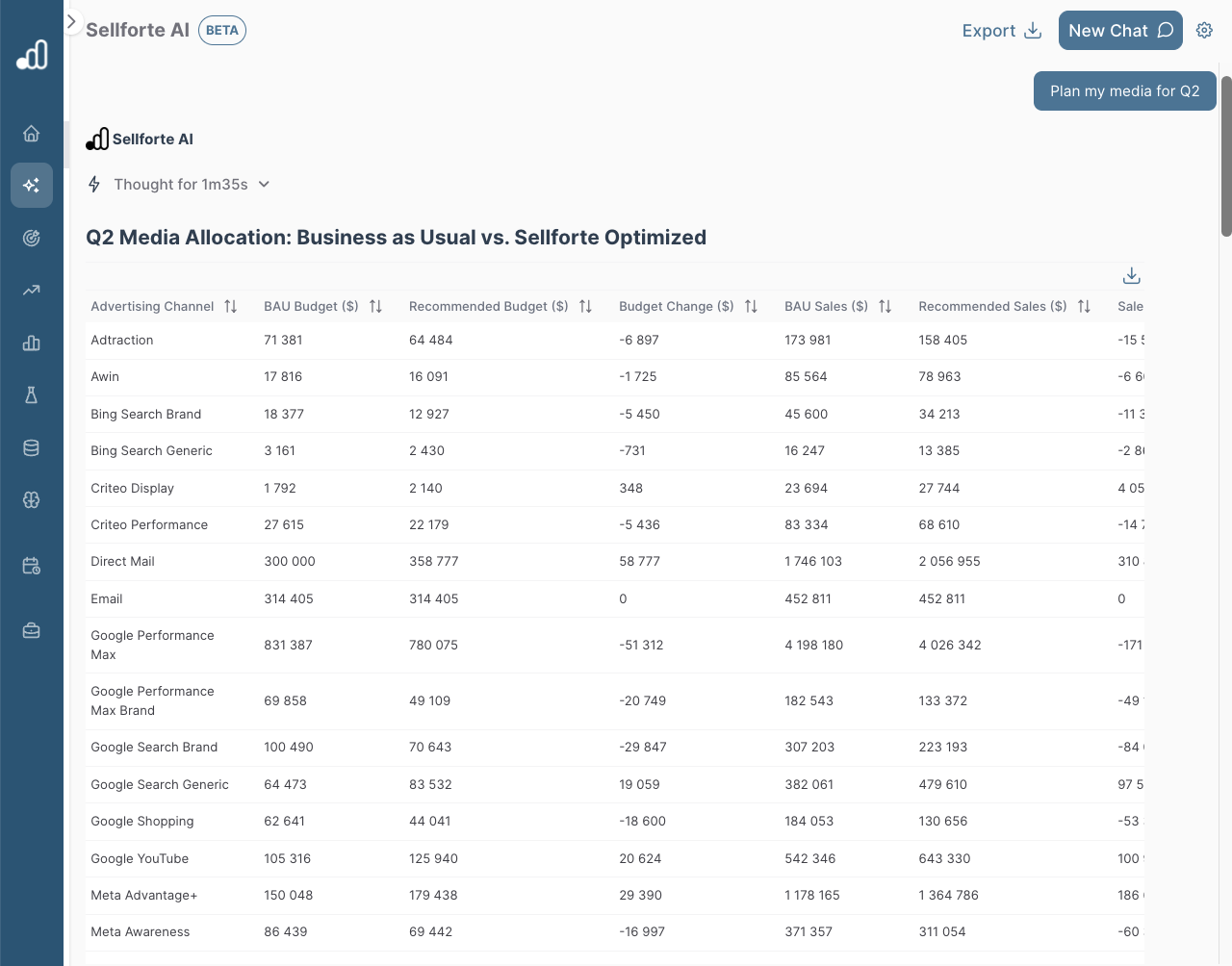Open the flask experiments icon

[32, 394]
